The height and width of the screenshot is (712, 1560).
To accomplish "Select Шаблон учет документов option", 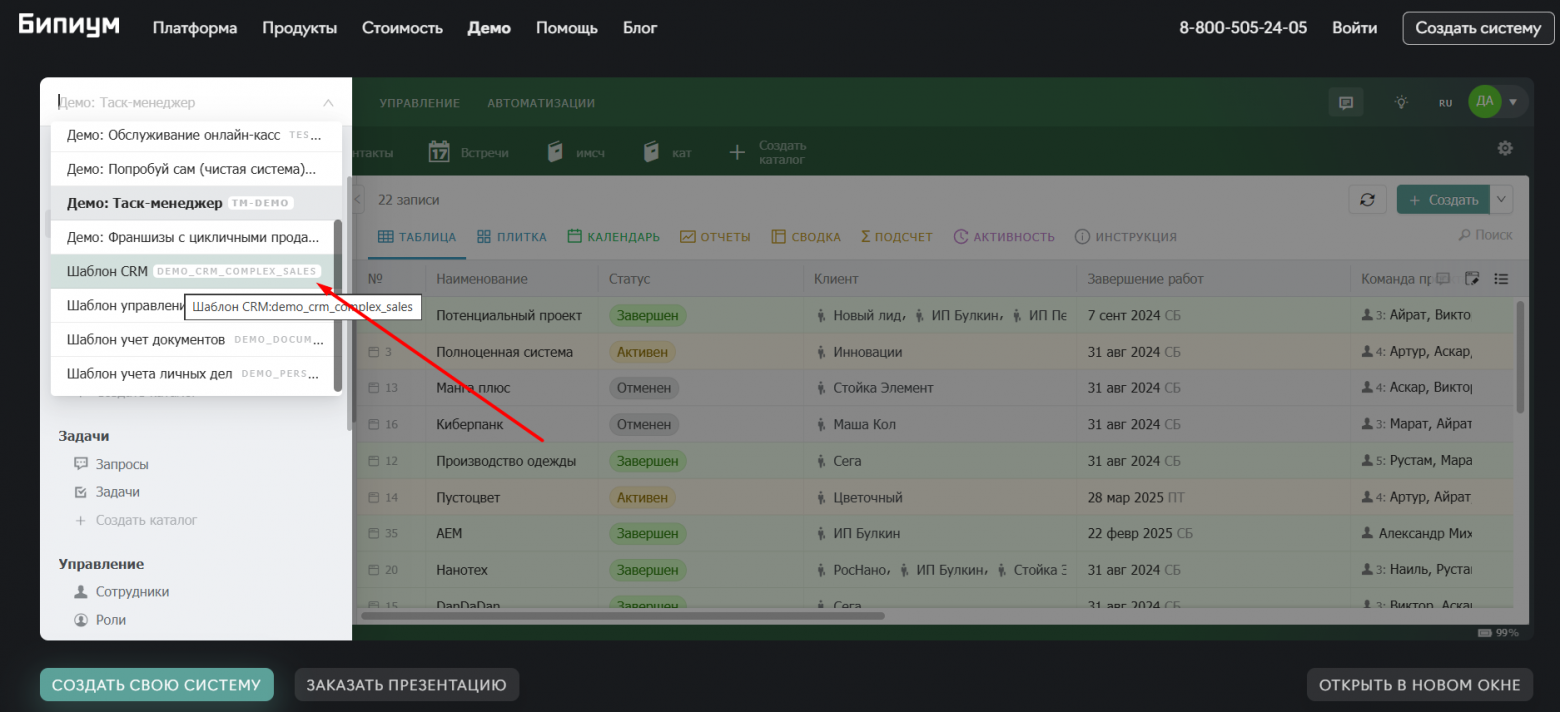I will 190,339.
